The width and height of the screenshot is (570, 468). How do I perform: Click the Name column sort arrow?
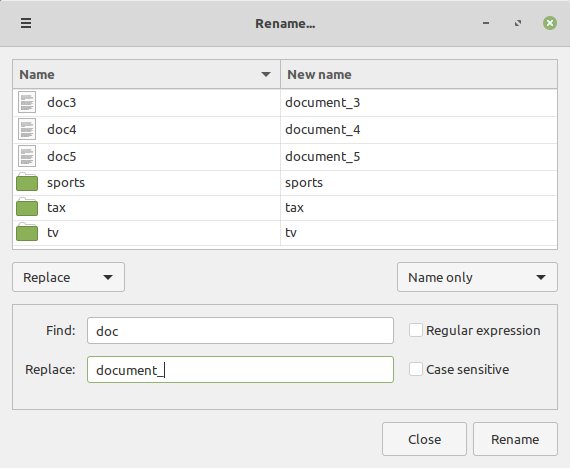[266, 75]
